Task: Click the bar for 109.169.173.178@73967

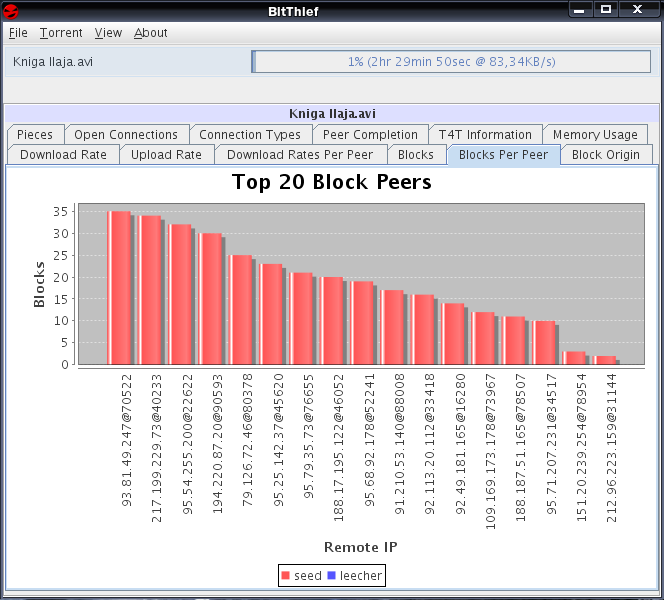Action: 483,338
